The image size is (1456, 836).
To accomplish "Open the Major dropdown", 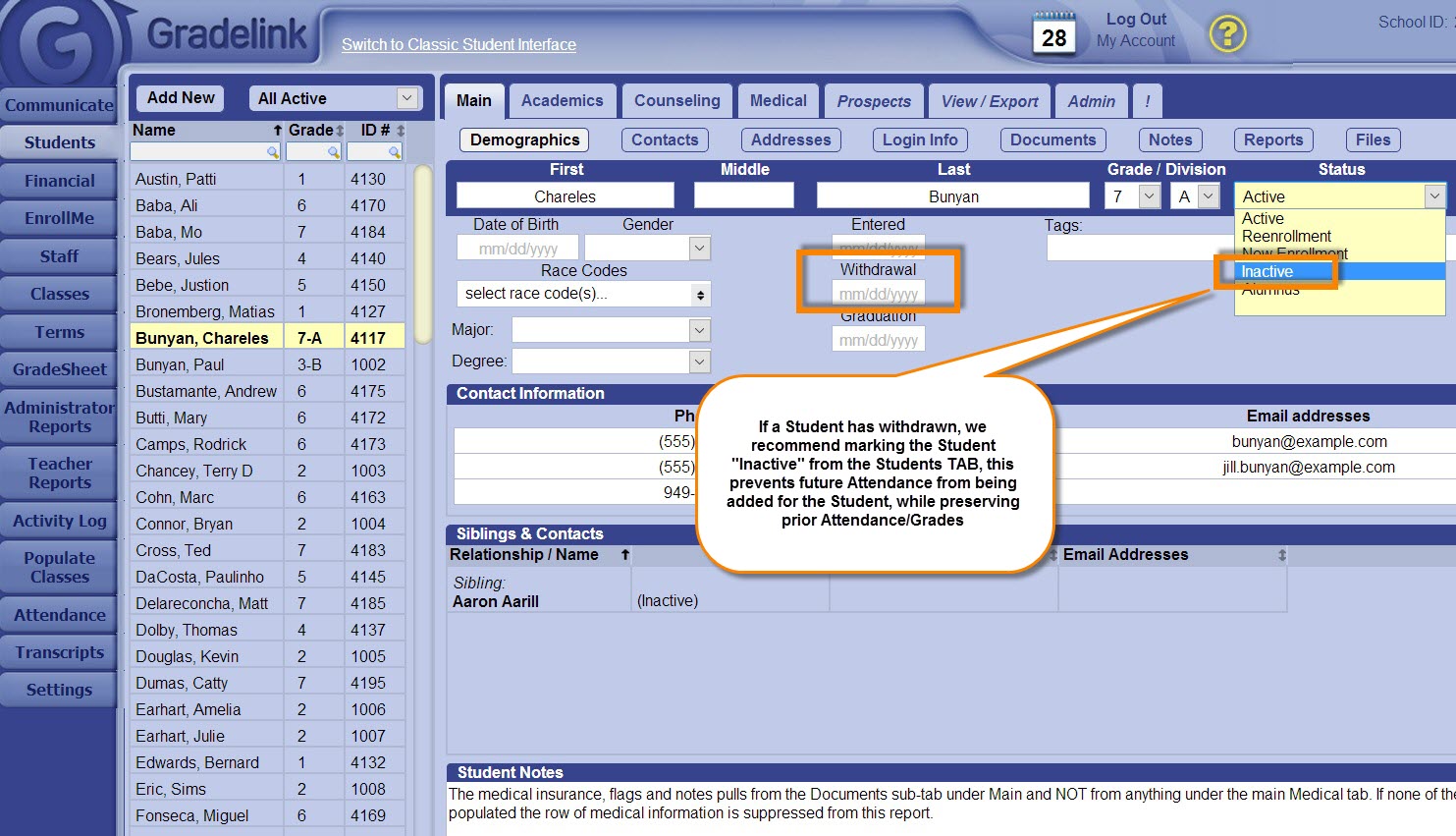I will point(699,330).
